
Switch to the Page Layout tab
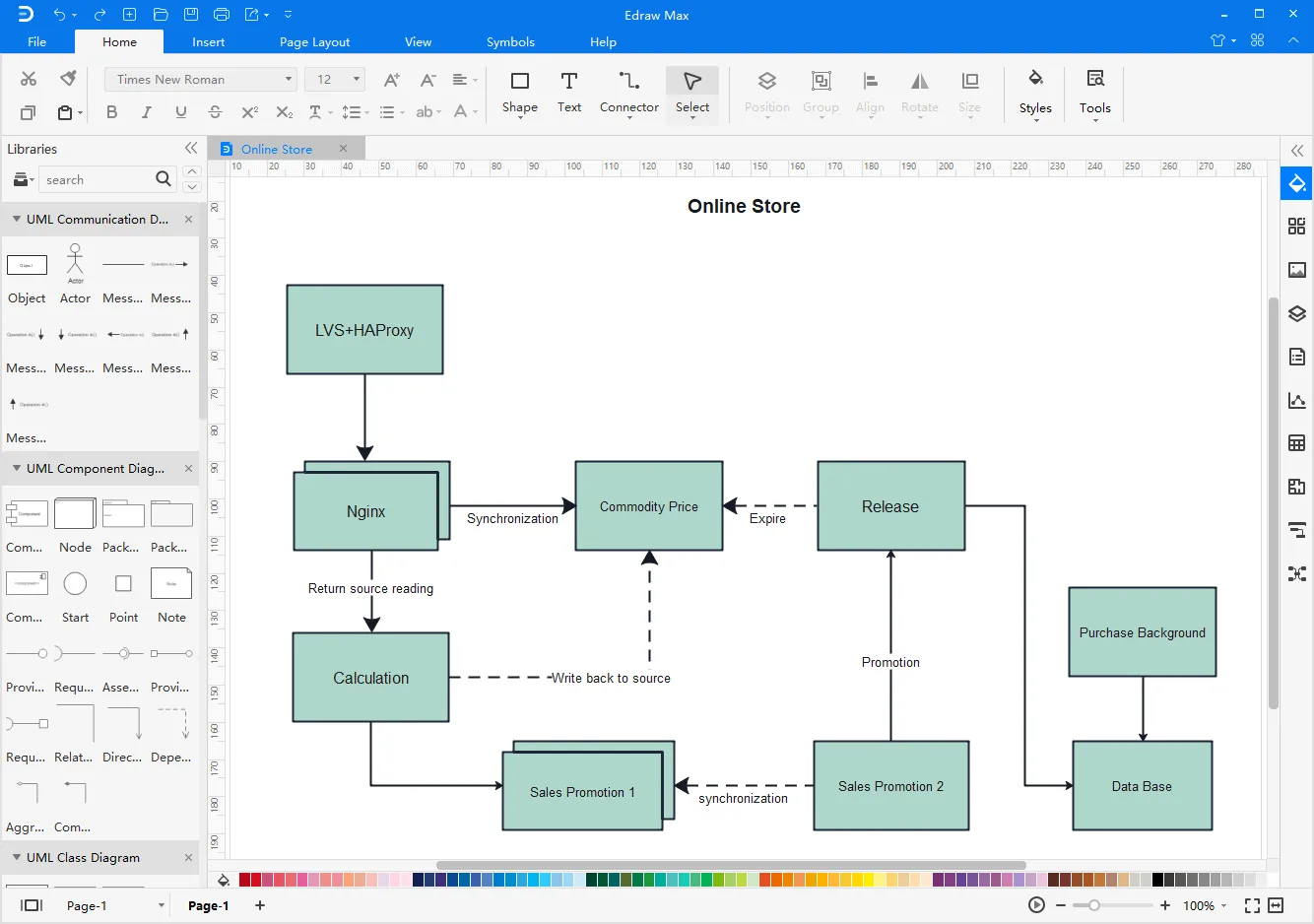[x=315, y=41]
